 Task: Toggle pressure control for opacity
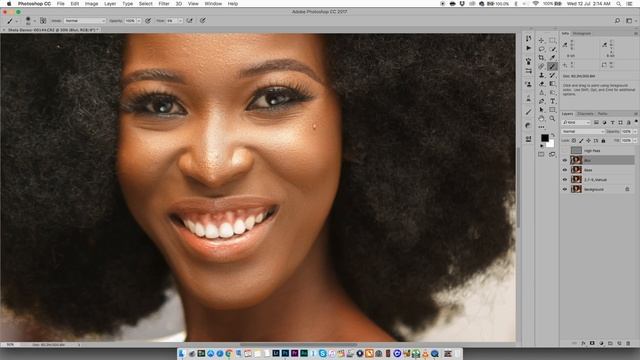[x=148, y=20]
